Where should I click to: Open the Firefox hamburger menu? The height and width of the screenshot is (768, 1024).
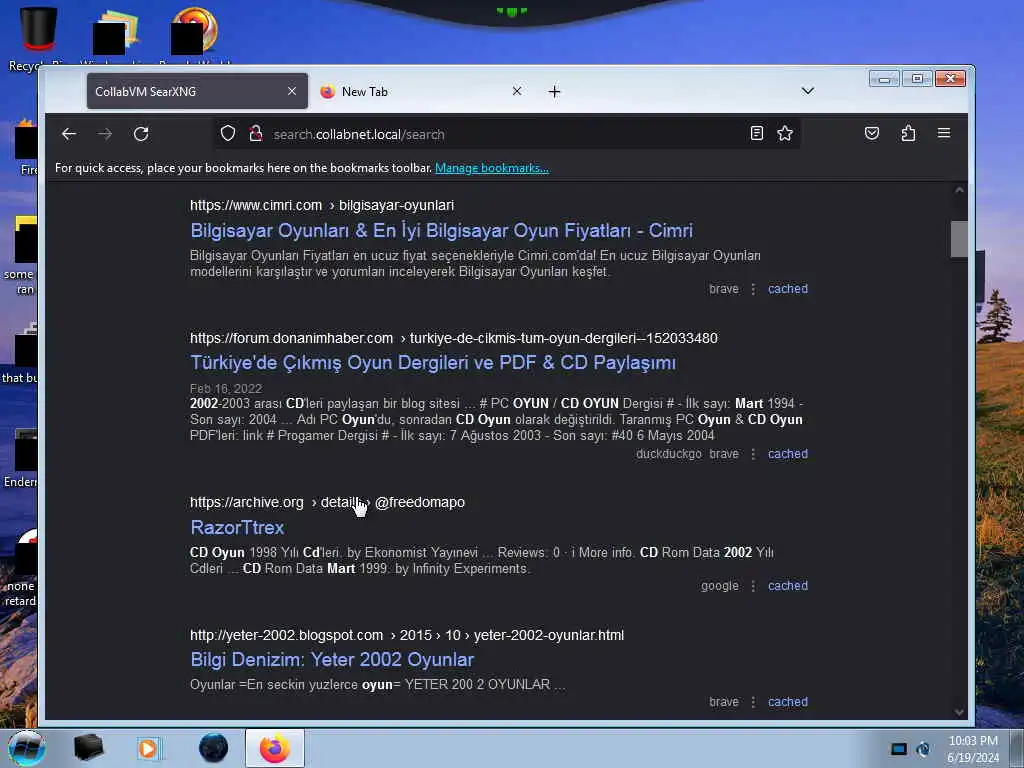(944, 133)
